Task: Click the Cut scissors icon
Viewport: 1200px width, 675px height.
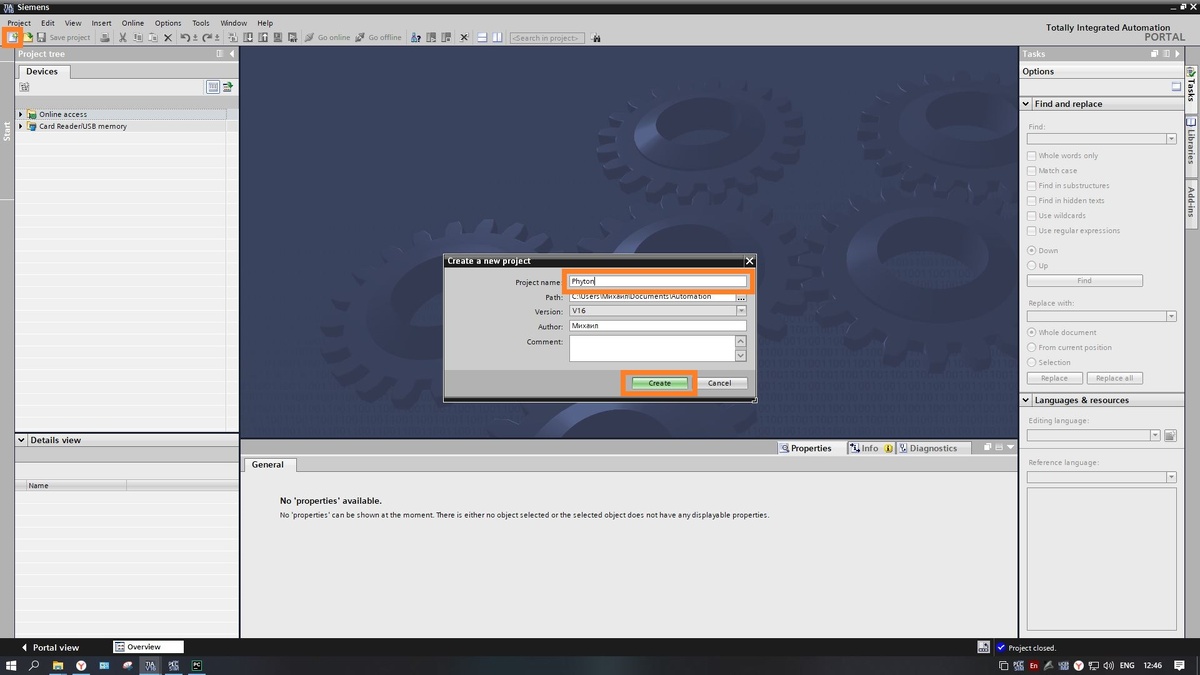Action: coord(123,37)
